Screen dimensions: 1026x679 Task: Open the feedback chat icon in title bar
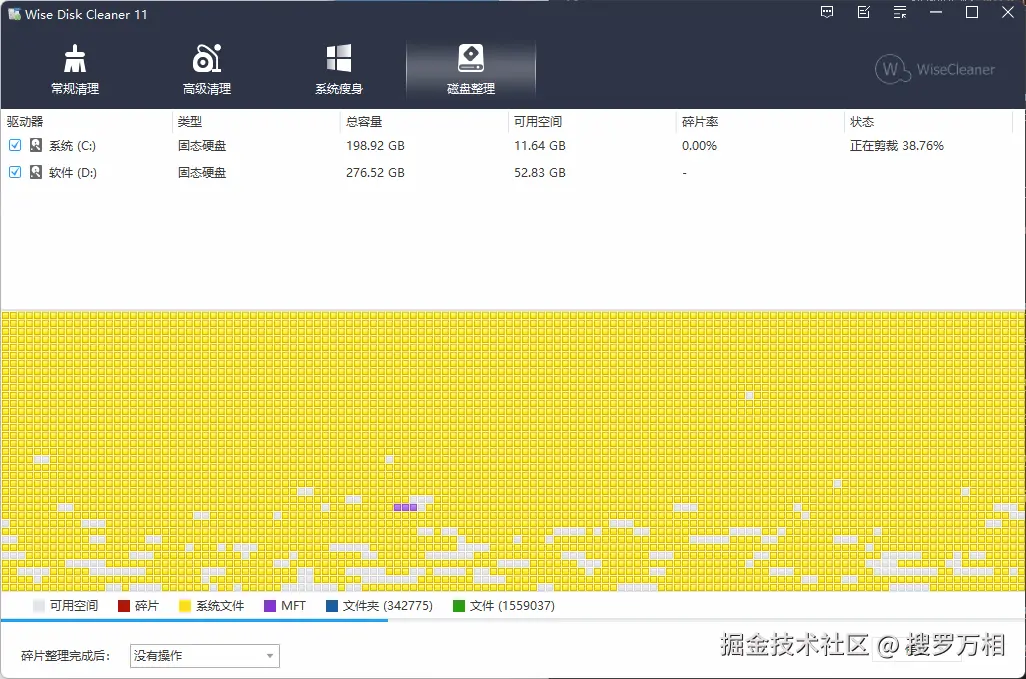tap(827, 12)
